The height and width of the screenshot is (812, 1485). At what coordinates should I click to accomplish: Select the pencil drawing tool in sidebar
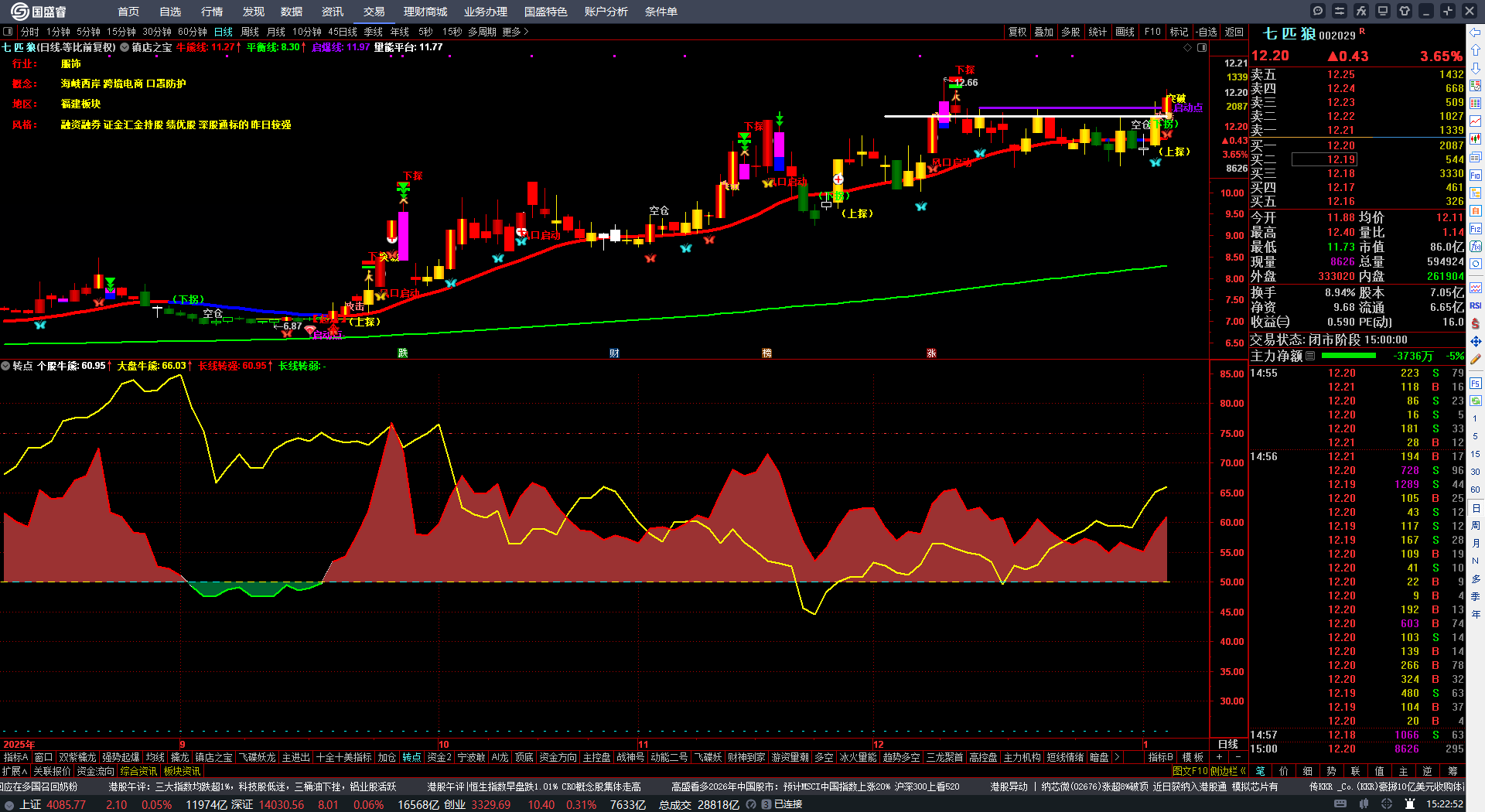1476,359
